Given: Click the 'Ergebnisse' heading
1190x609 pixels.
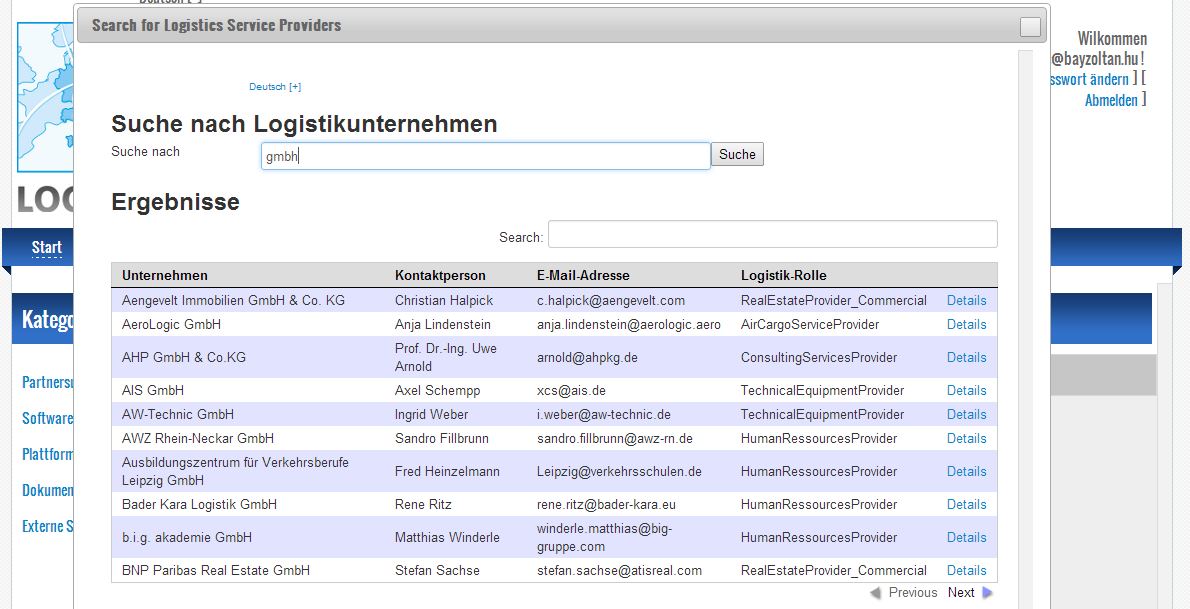Looking at the screenshot, I should click(x=175, y=202).
